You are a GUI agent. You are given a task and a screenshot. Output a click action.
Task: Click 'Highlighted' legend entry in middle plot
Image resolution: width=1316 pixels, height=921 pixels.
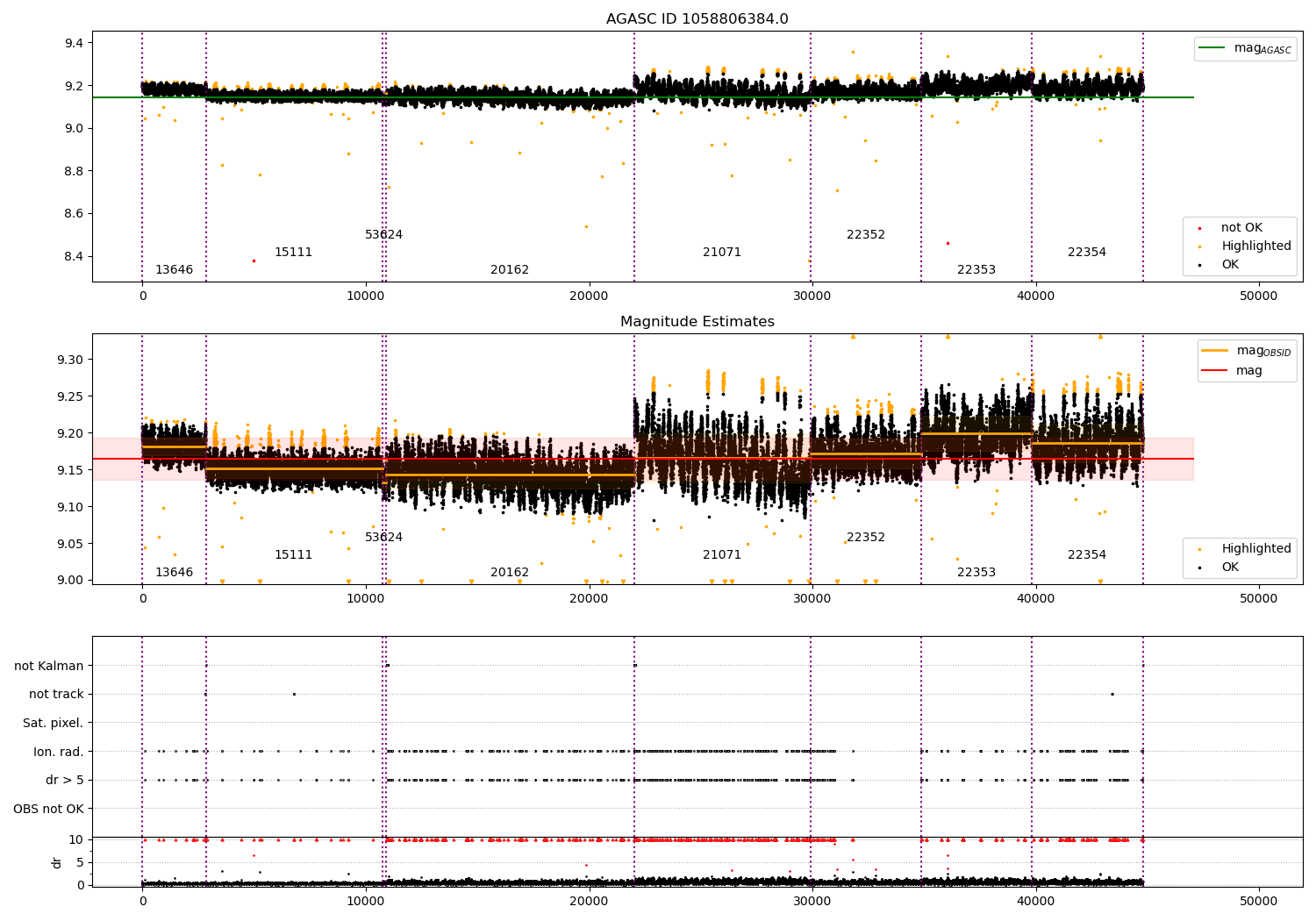pyautogui.click(x=1246, y=549)
